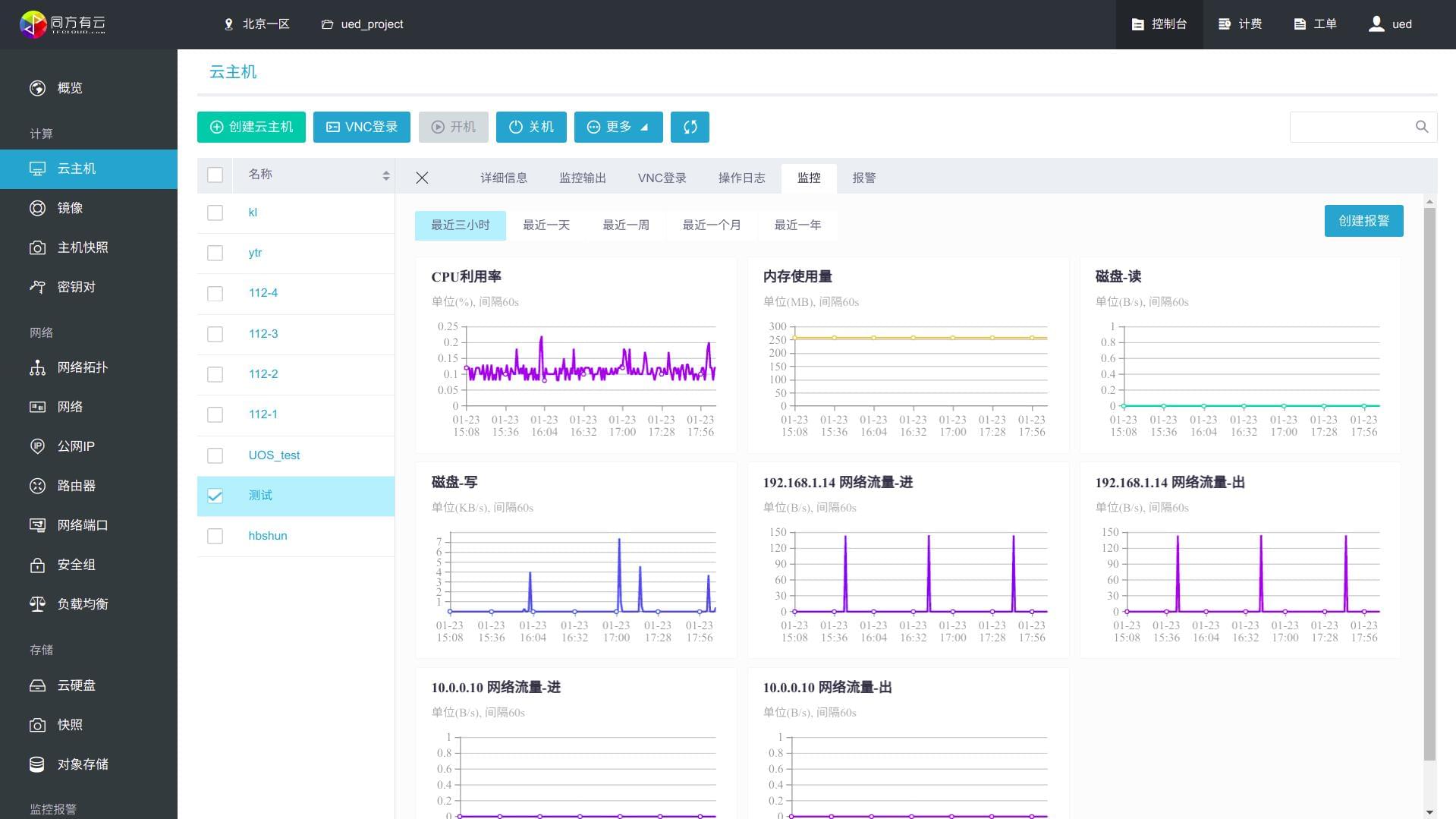The image size is (1456, 819).
Task: Close the detail panel with X
Action: [x=423, y=178]
